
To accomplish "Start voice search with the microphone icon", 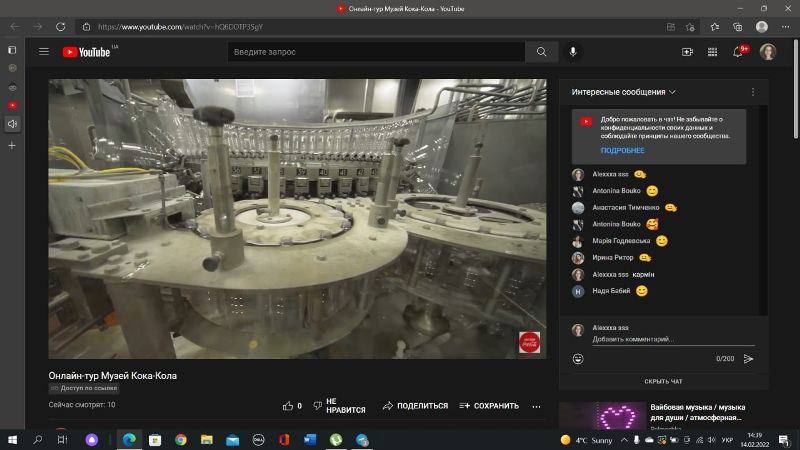I will tap(573, 52).
